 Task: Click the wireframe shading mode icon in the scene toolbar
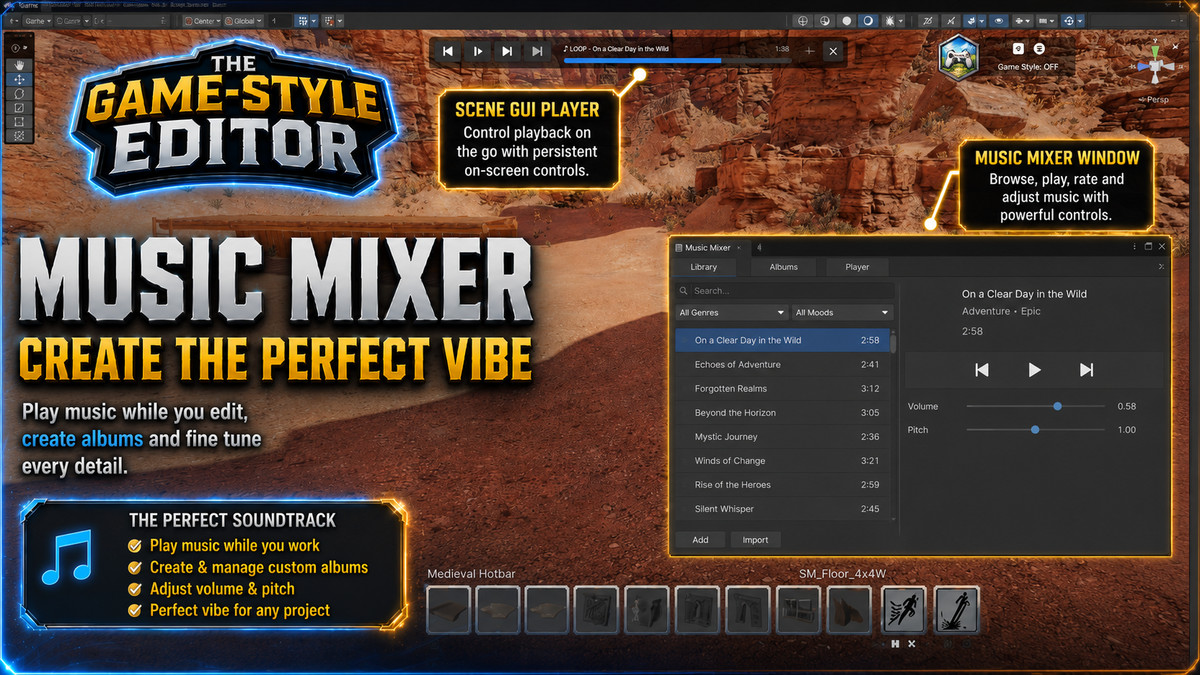point(802,20)
